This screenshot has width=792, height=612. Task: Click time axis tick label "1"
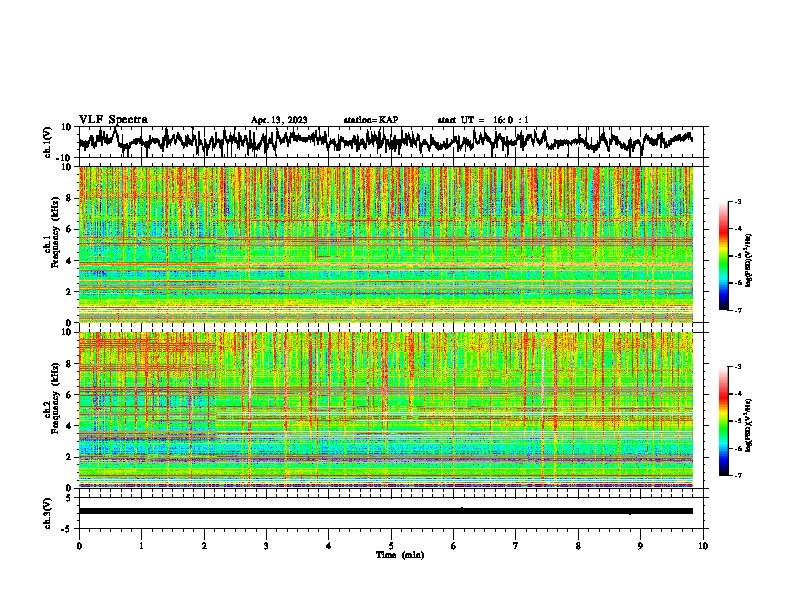(141, 546)
